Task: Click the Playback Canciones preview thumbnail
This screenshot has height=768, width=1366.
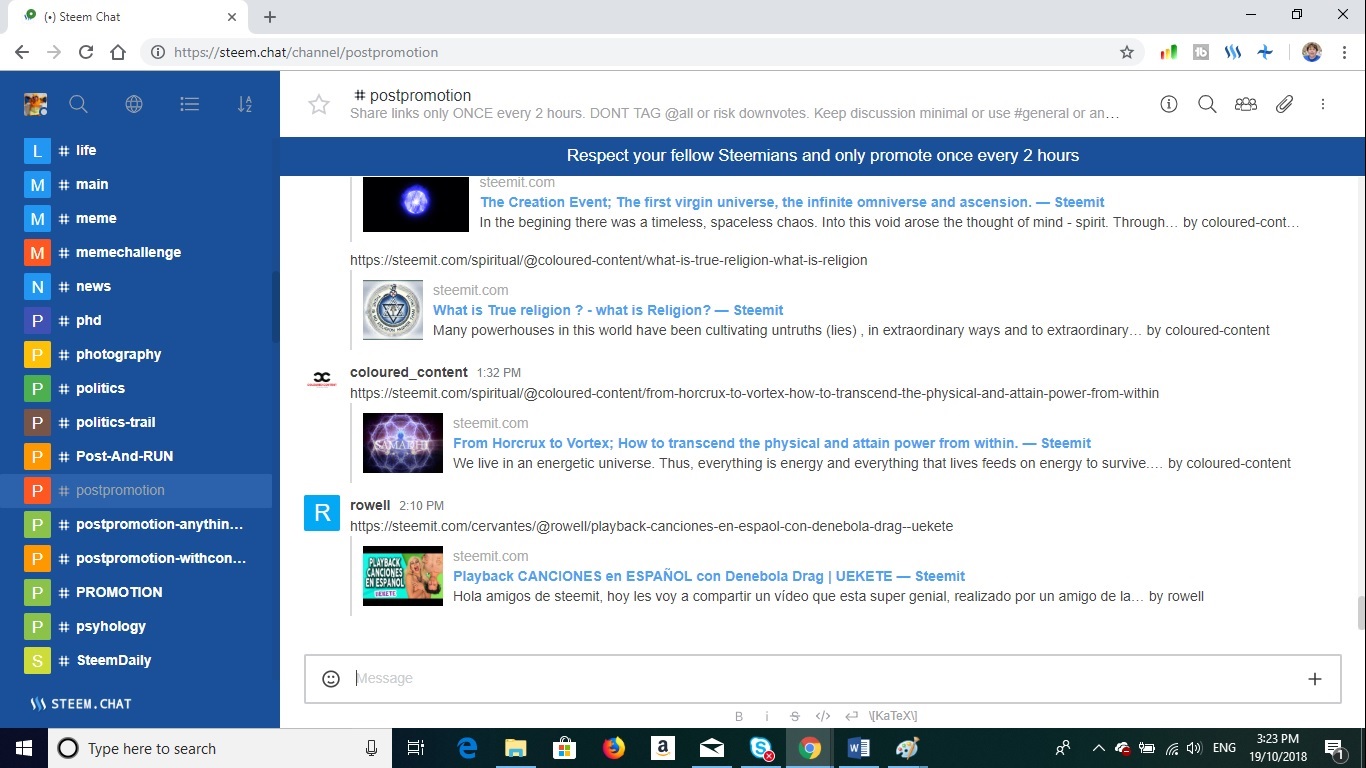Action: (x=403, y=576)
